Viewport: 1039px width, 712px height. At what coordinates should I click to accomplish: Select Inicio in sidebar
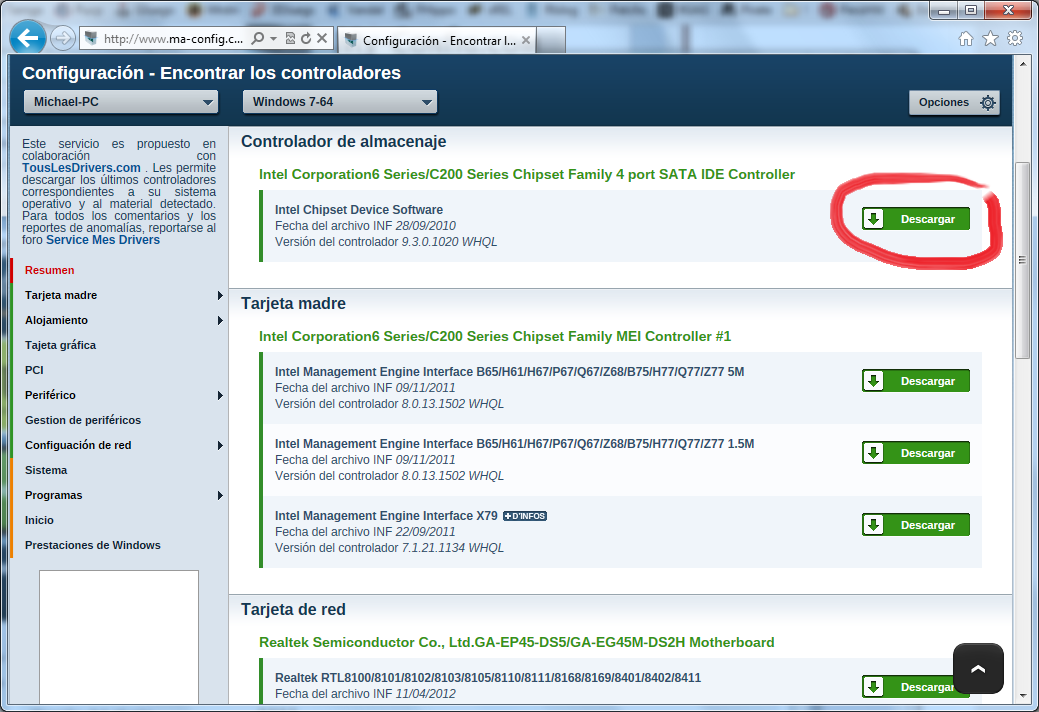coord(39,521)
